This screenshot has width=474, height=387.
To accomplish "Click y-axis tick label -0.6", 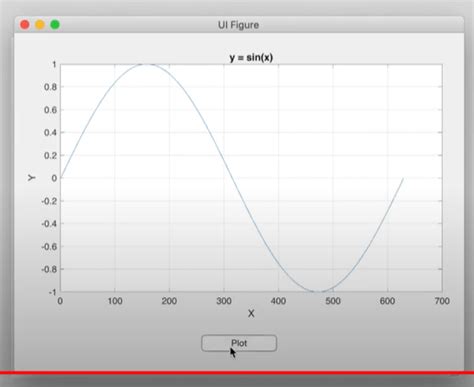I will tap(49, 247).
